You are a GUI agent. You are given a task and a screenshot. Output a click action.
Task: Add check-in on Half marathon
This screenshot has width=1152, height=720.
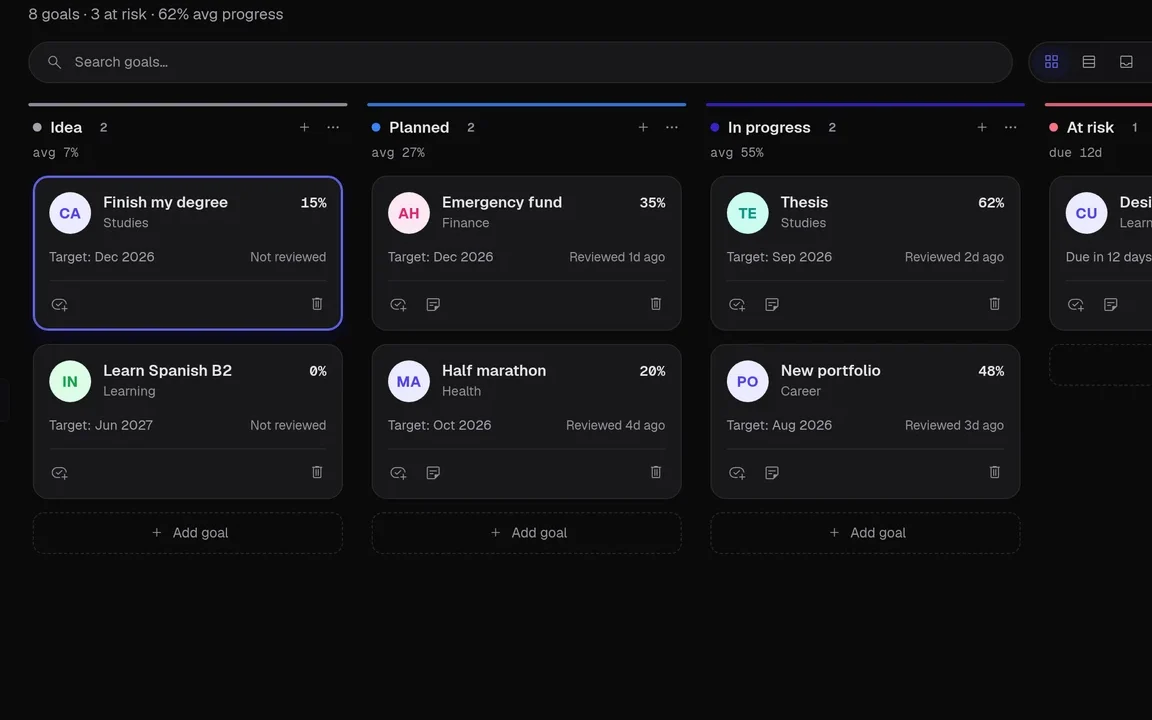[x=398, y=472]
